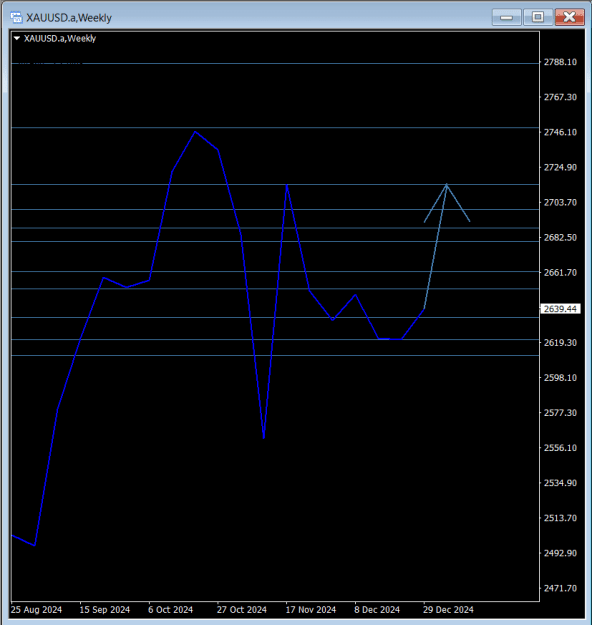Image resolution: width=592 pixels, height=625 pixels.
Task: Click the chart window icon in title bar
Action: (x=16, y=18)
